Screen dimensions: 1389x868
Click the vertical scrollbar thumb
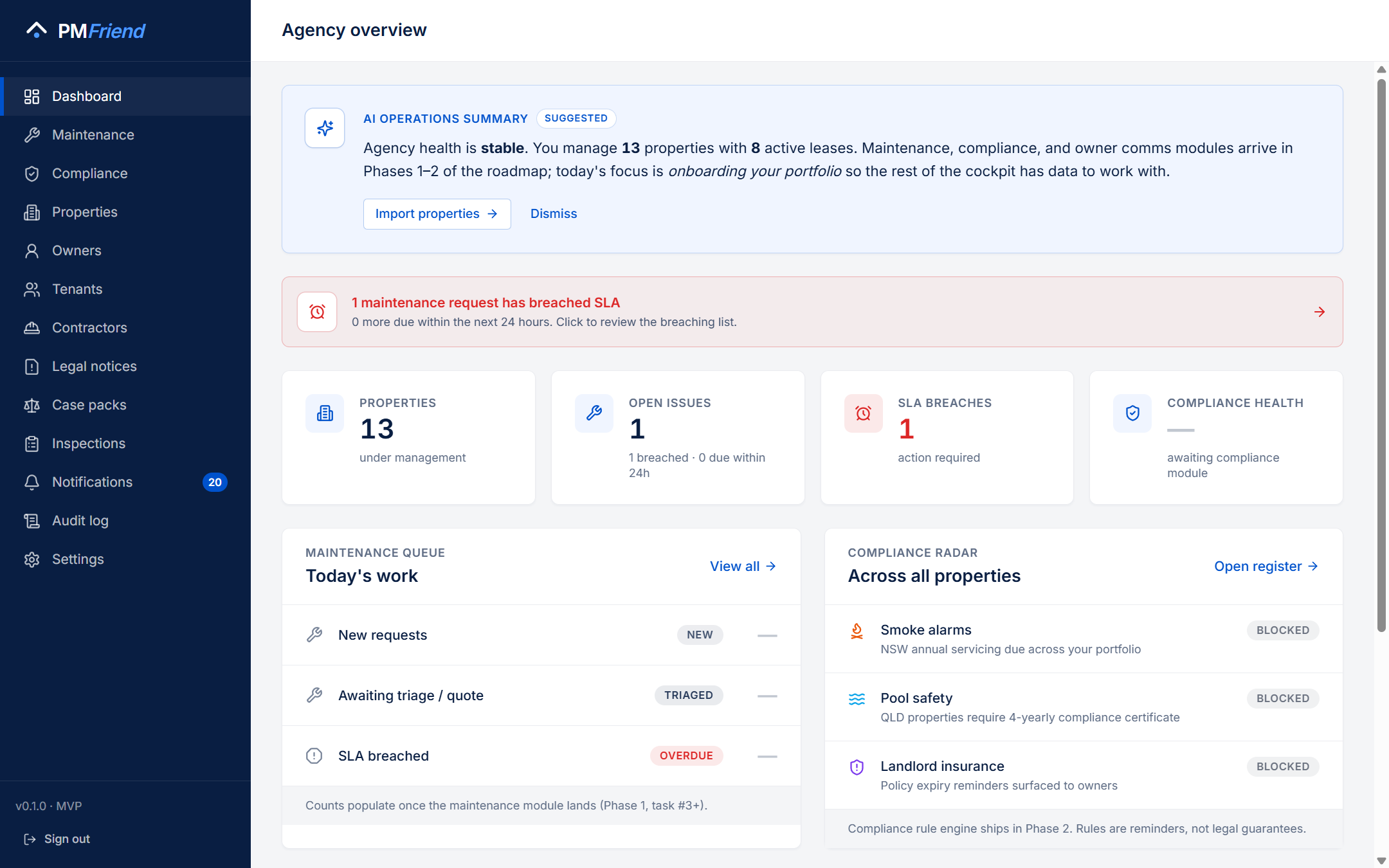click(x=1381, y=356)
